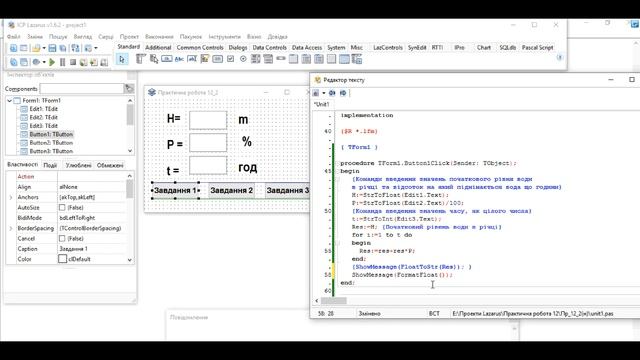Select the TToggleBox component icon

218,59
